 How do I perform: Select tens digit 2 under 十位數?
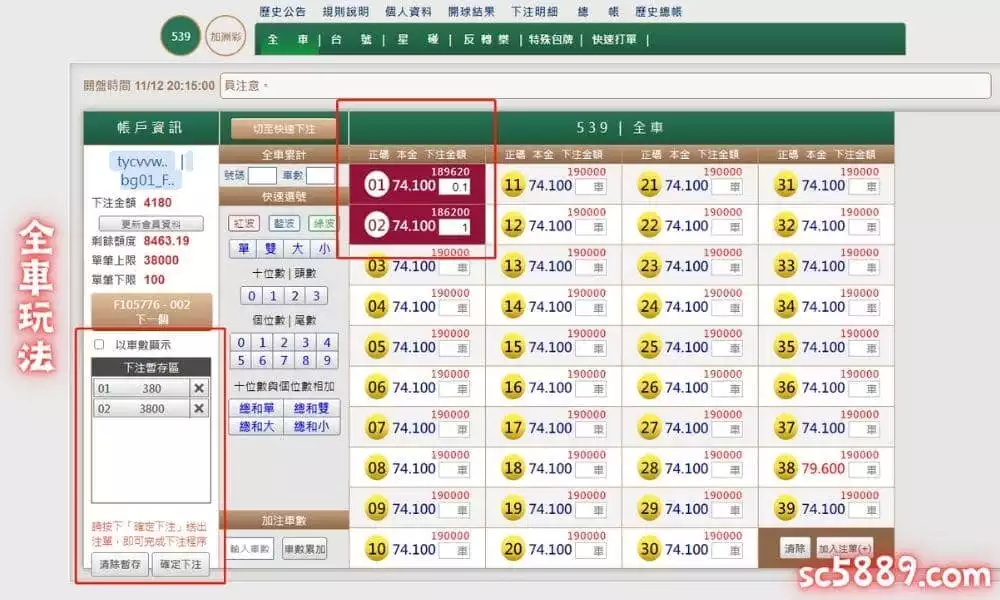(295, 296)
